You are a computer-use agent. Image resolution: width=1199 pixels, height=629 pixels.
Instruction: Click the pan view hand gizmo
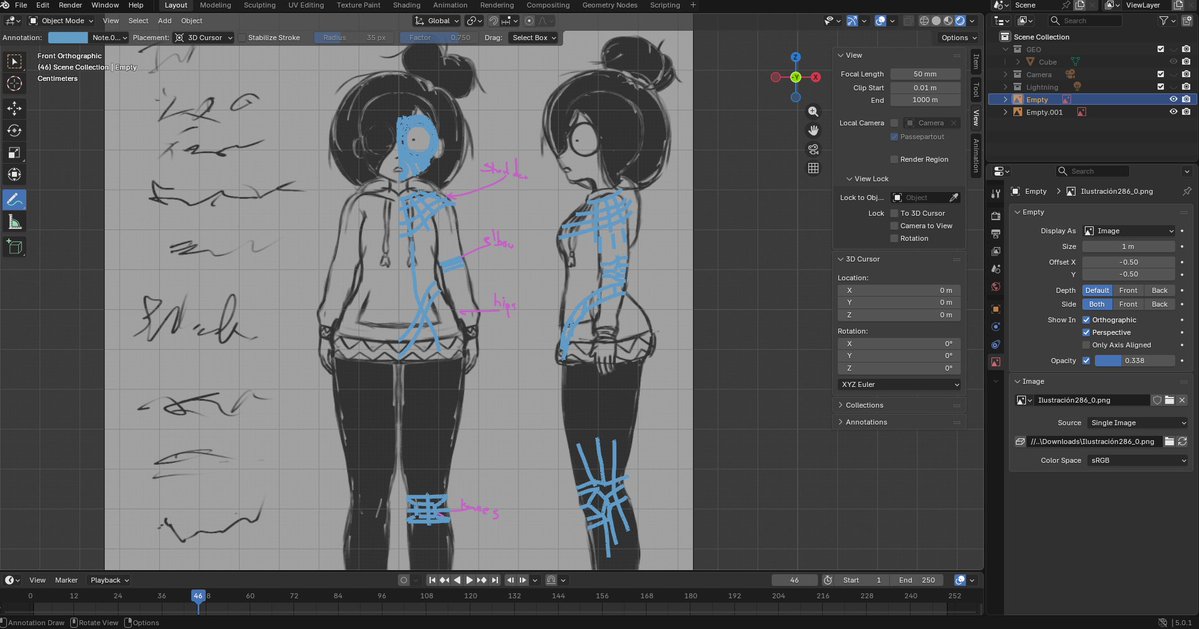point(813,131)
